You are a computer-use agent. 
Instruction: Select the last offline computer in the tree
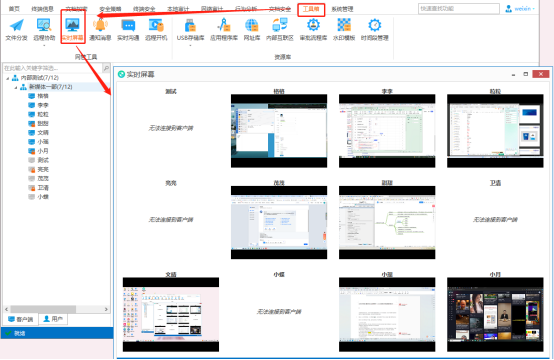click(39, 197)
